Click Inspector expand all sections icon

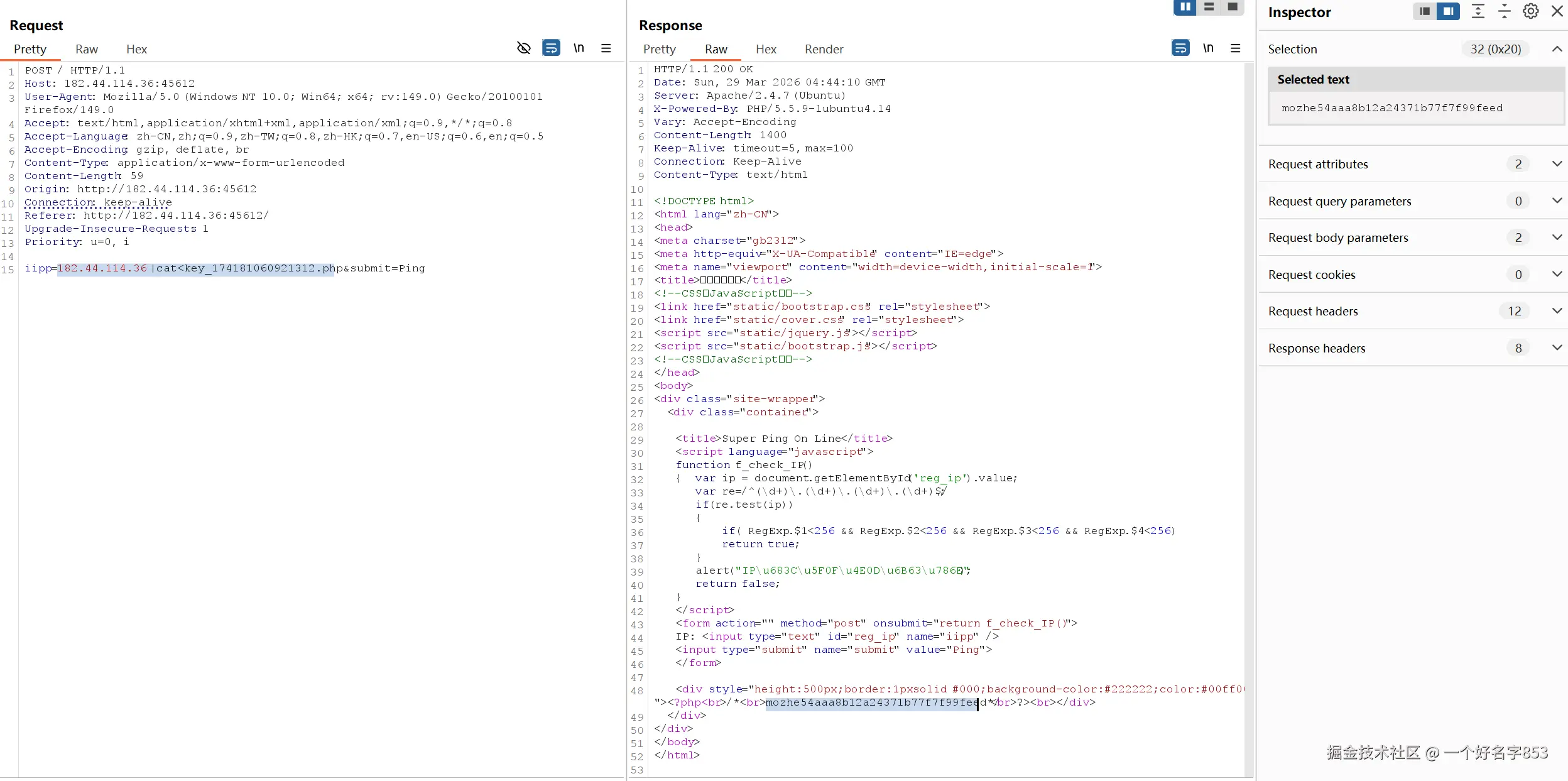pyautogui.click(x=1478, y=11)
